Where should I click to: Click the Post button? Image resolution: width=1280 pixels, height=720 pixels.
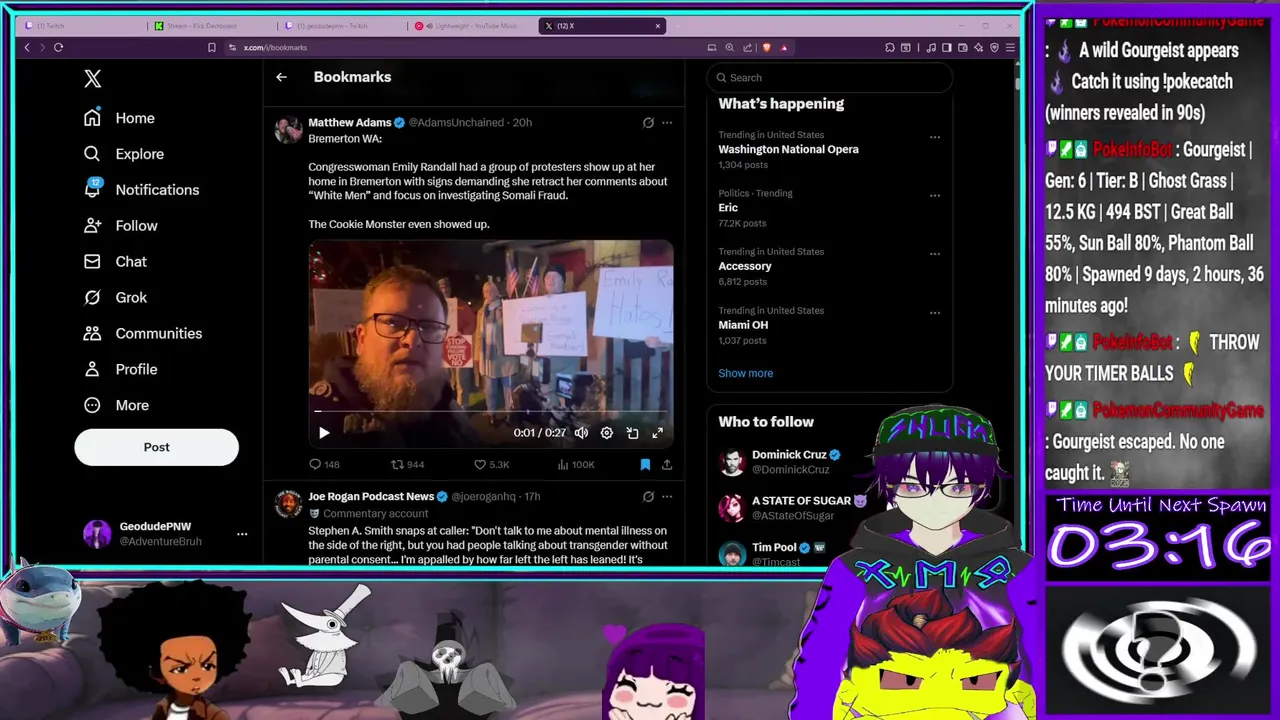coord(156,447)
